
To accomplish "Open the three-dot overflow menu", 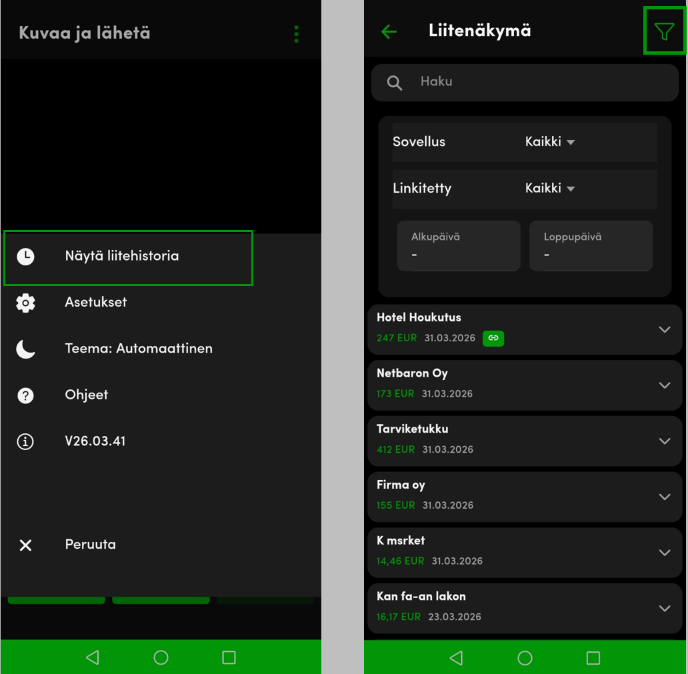I will click(296, 35).
